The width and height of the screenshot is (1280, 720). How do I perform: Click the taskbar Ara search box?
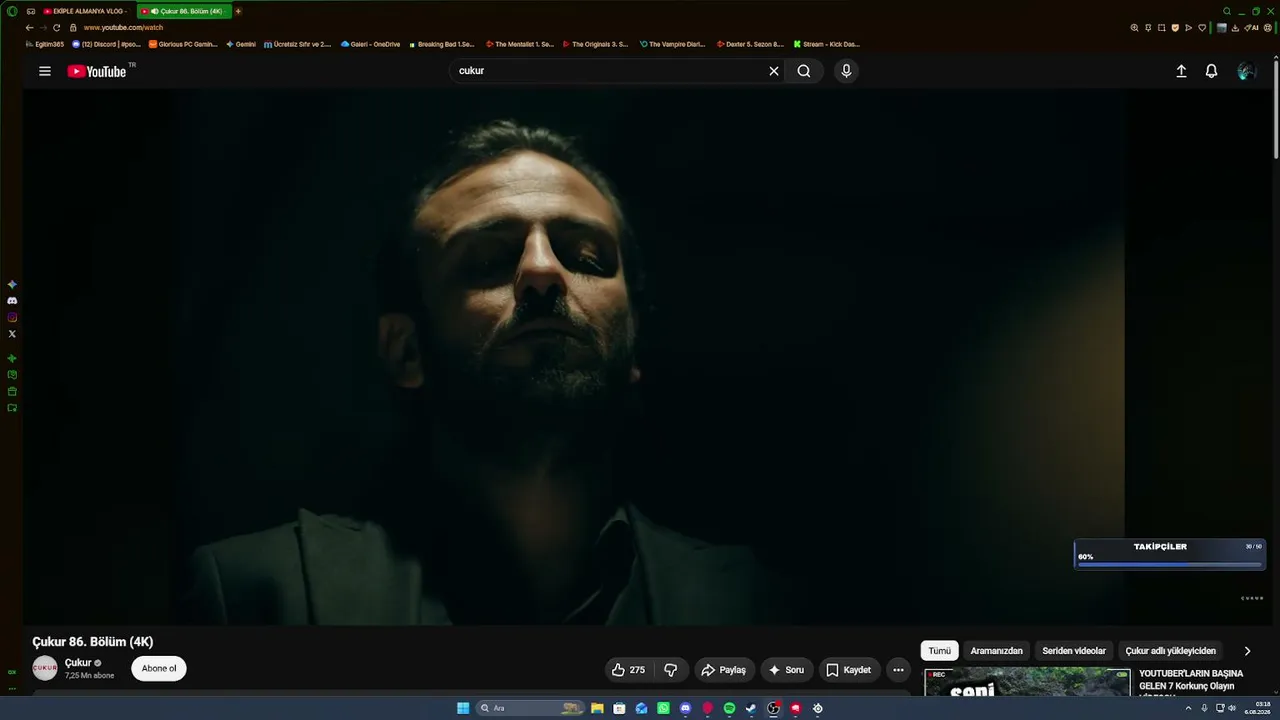[530, 708]
